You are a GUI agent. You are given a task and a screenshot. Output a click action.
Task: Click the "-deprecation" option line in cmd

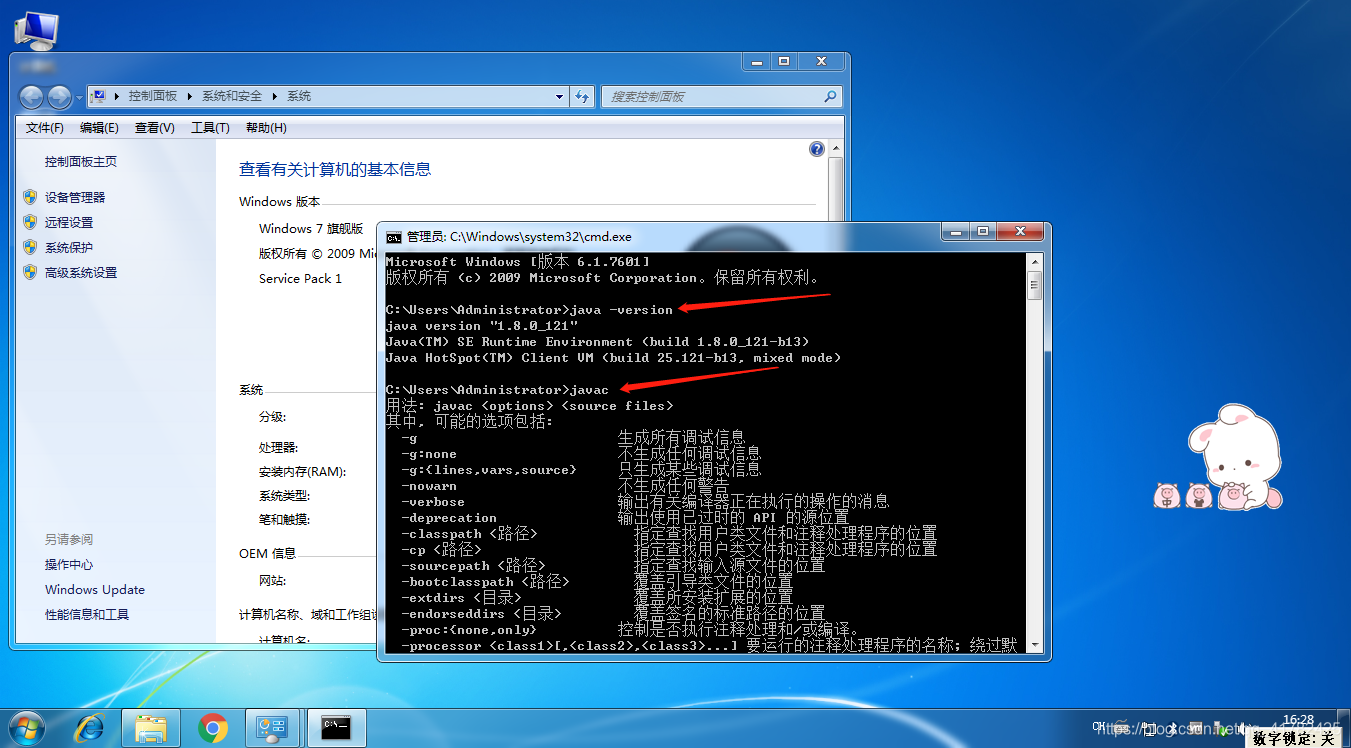pos(449,518)
